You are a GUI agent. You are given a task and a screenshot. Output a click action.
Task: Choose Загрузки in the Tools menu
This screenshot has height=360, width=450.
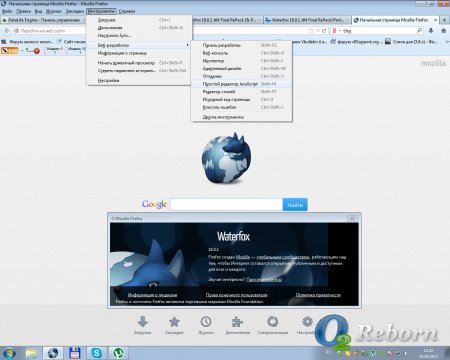click(139, 20)
